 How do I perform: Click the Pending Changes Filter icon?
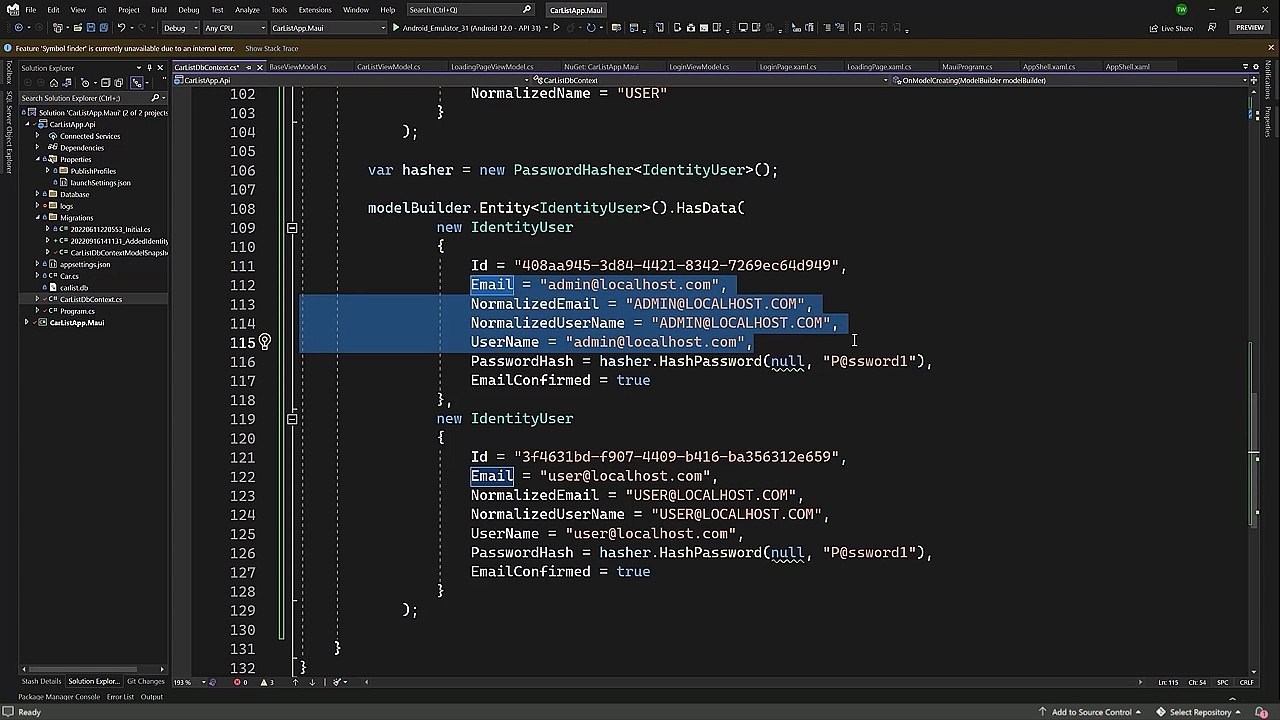click(x=85, y=83)
